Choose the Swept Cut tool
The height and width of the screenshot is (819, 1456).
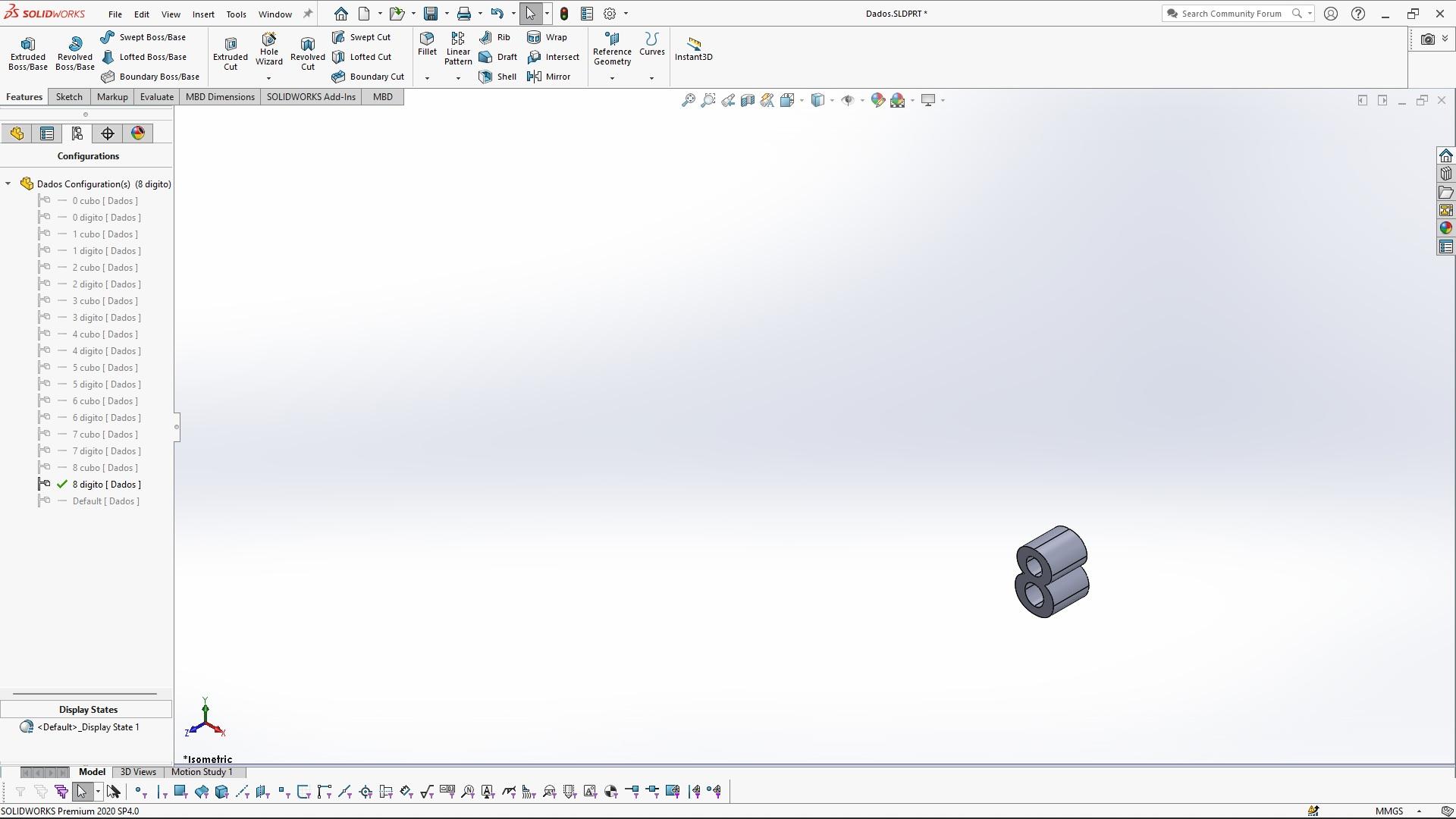(x=362, y=37)
